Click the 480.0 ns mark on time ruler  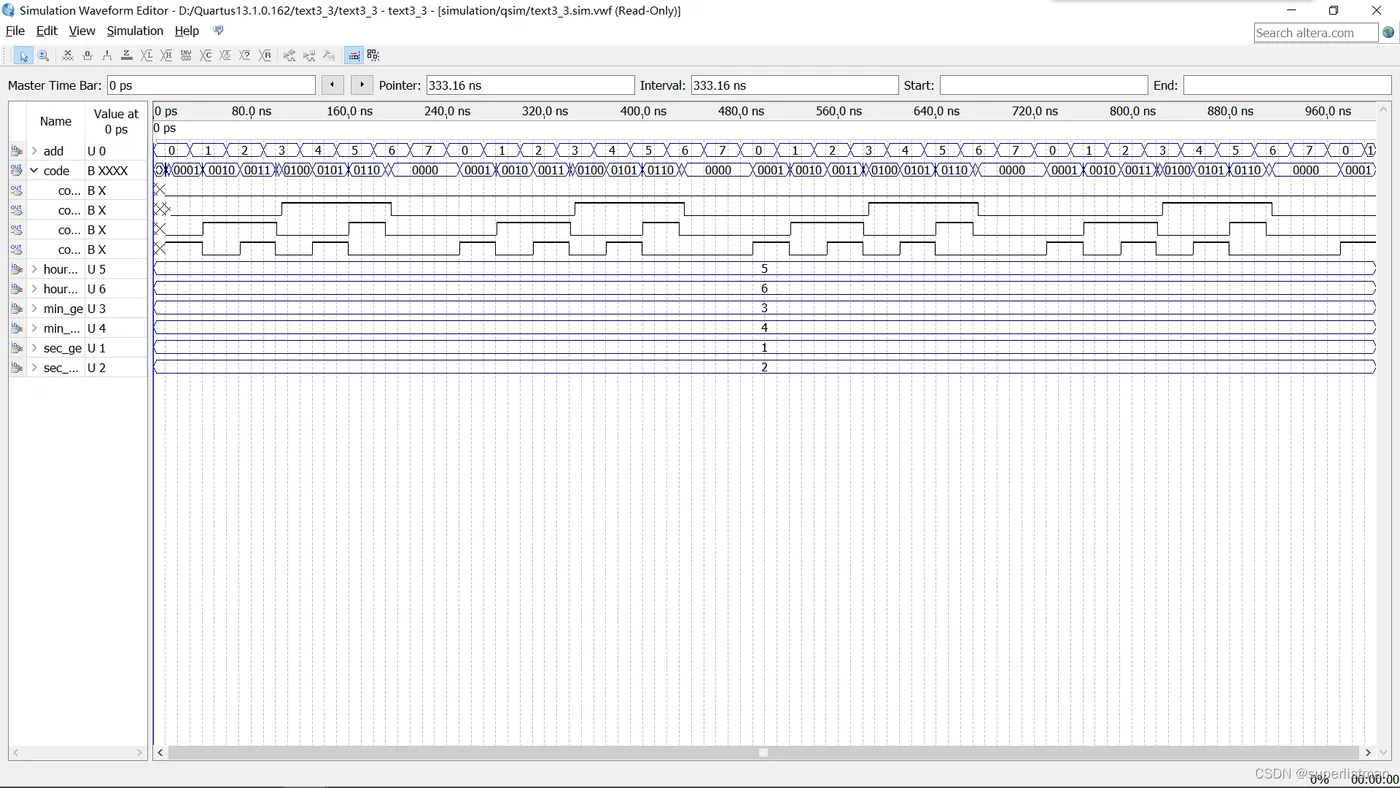point(740,111)
